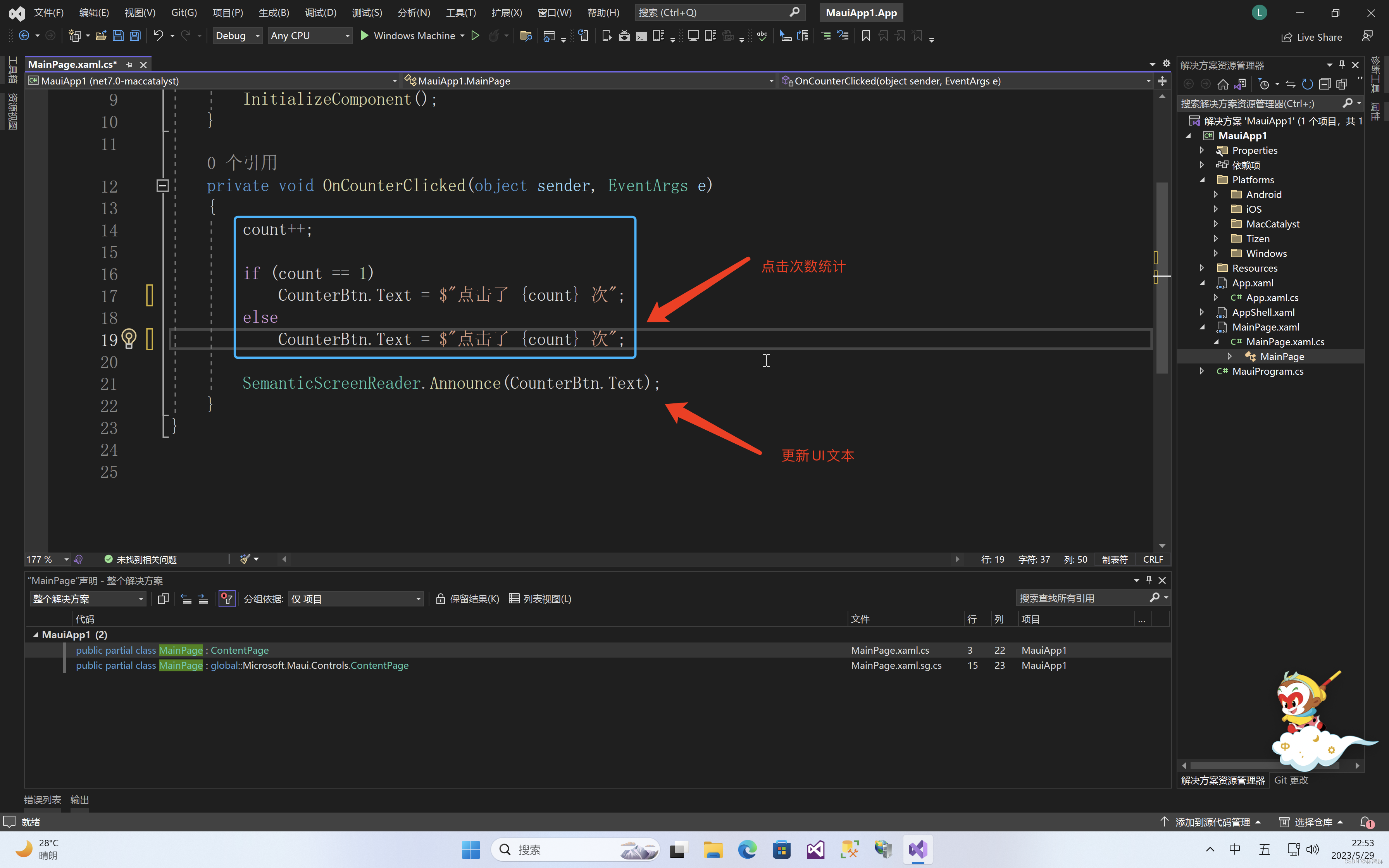This screenshot has width=1389, height=868.
Task: Toggle the filter button in references panel
Action: [x=227, y=599]
